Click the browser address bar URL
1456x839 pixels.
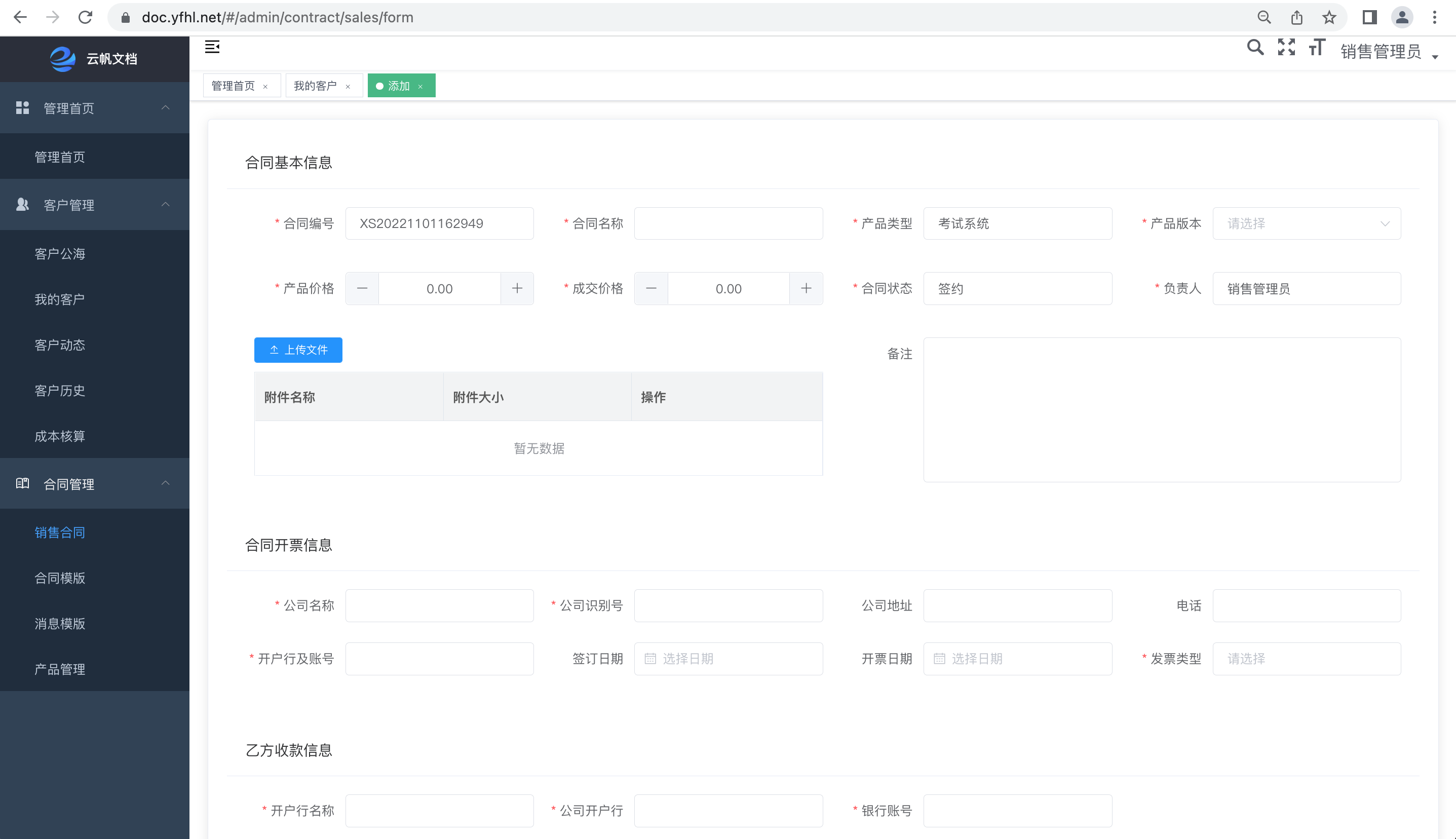click(x=277, y=17)
